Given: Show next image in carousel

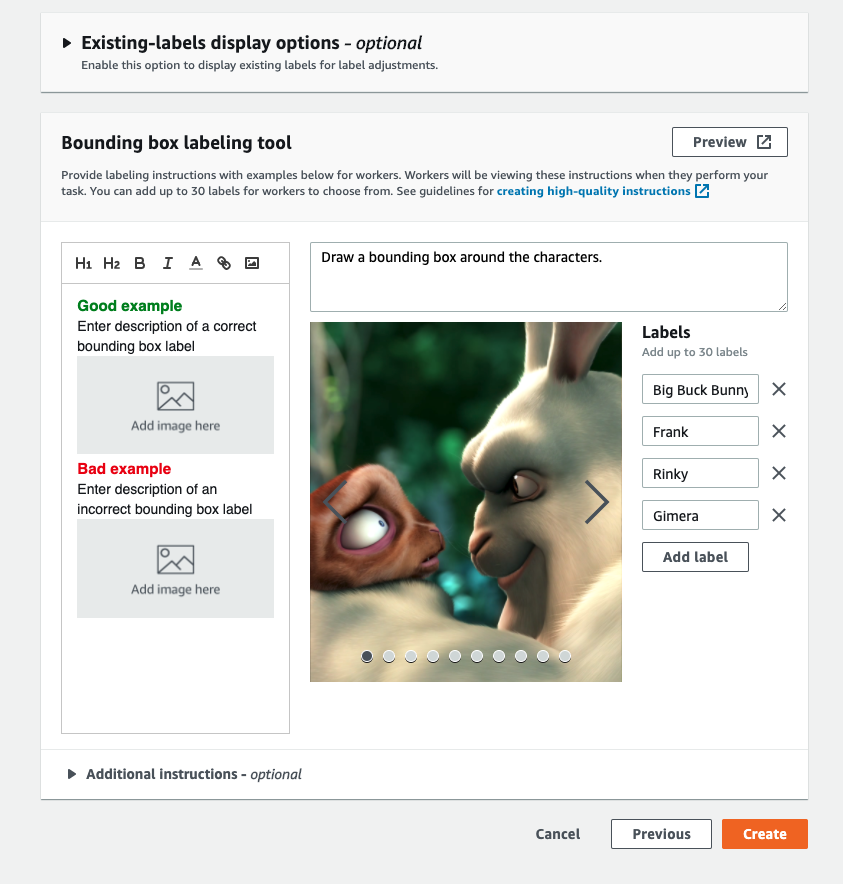Looking at the screenshot, I should click(x=596, y=502).
